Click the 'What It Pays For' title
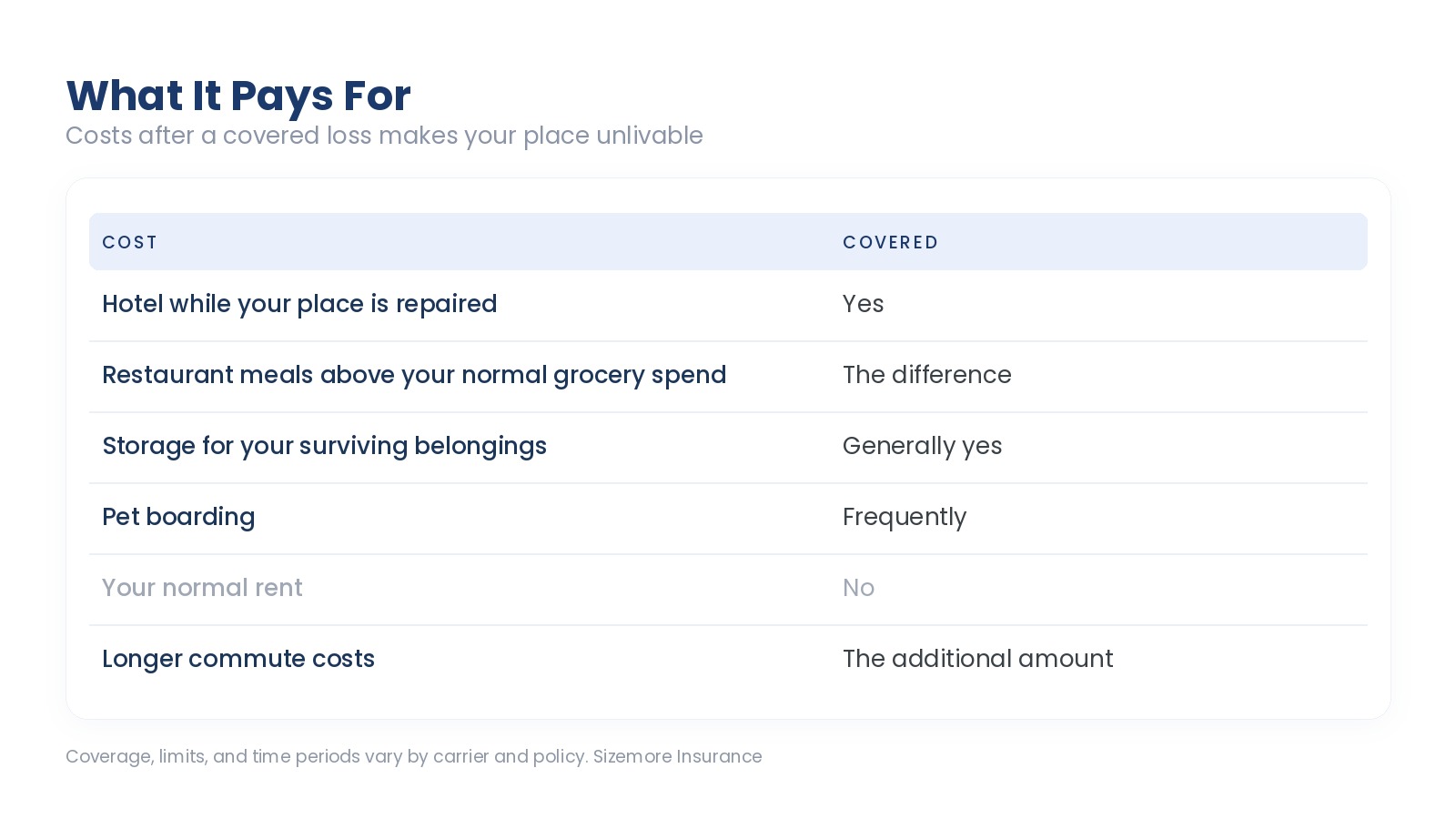The width and height of the screenshot is (1456, 839). pos(238,96)
